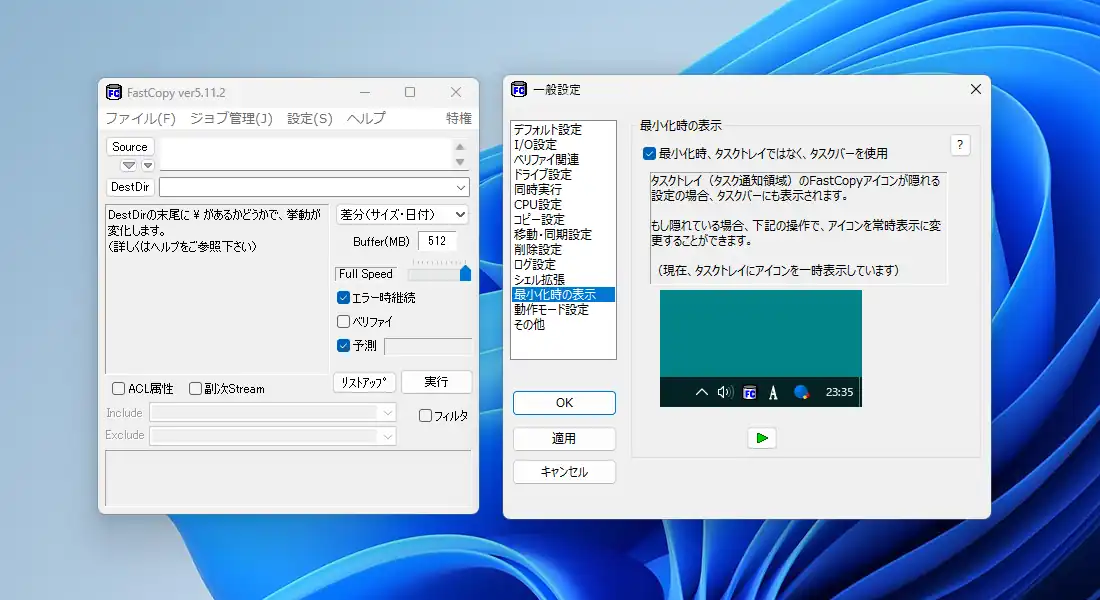Viewport: 1100px width, 600px height.
Task: Click the speaker icon in the tray preview
Action: 725,392
